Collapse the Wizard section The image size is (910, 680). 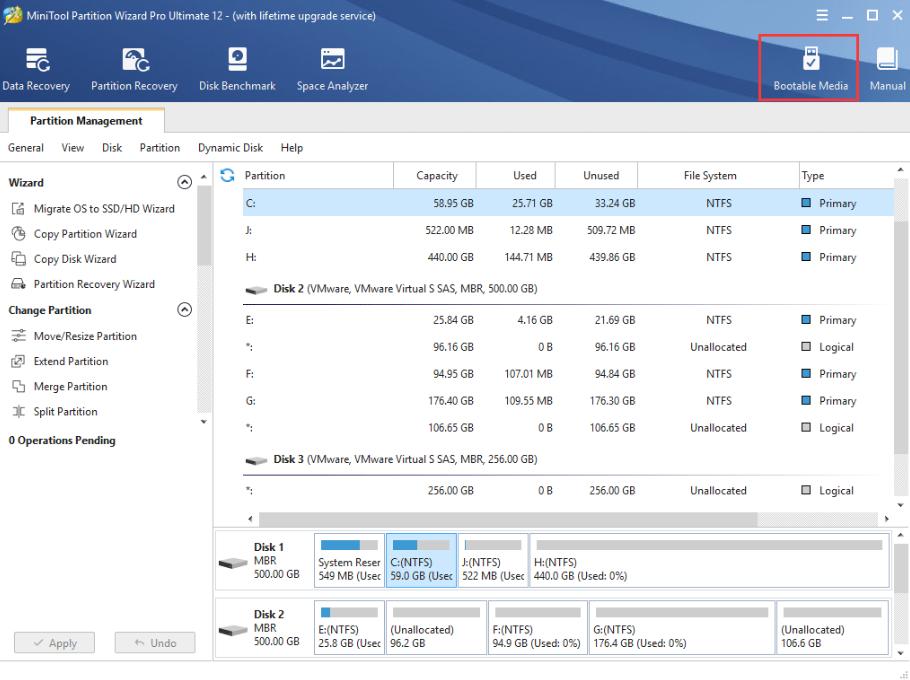[184, 183]
